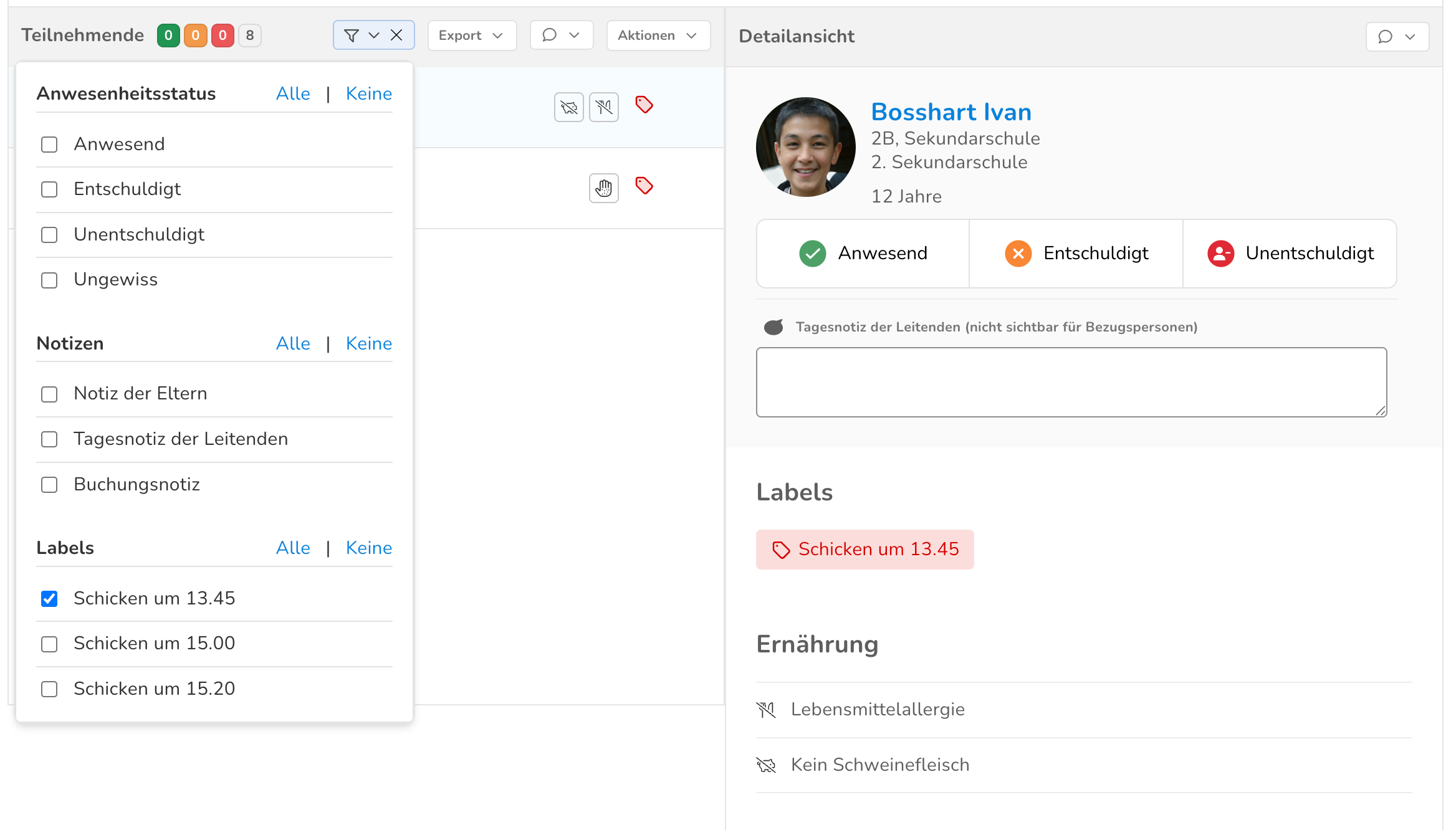
Task: Click the no-pork icon in first row
Action: click(x=569, y=107)
